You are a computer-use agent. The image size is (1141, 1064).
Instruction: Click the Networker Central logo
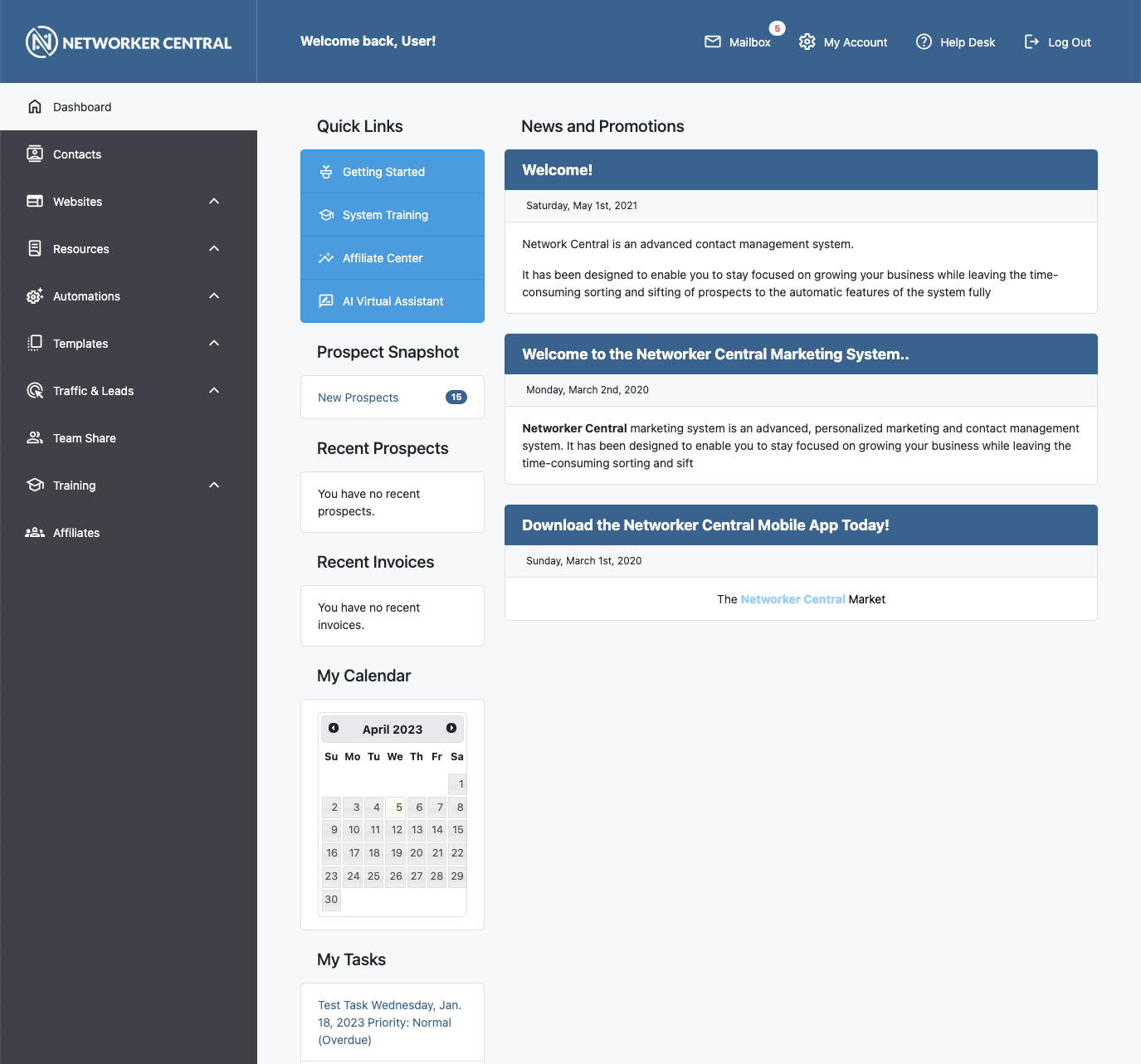pyautogui.click(x=129, y=42)
